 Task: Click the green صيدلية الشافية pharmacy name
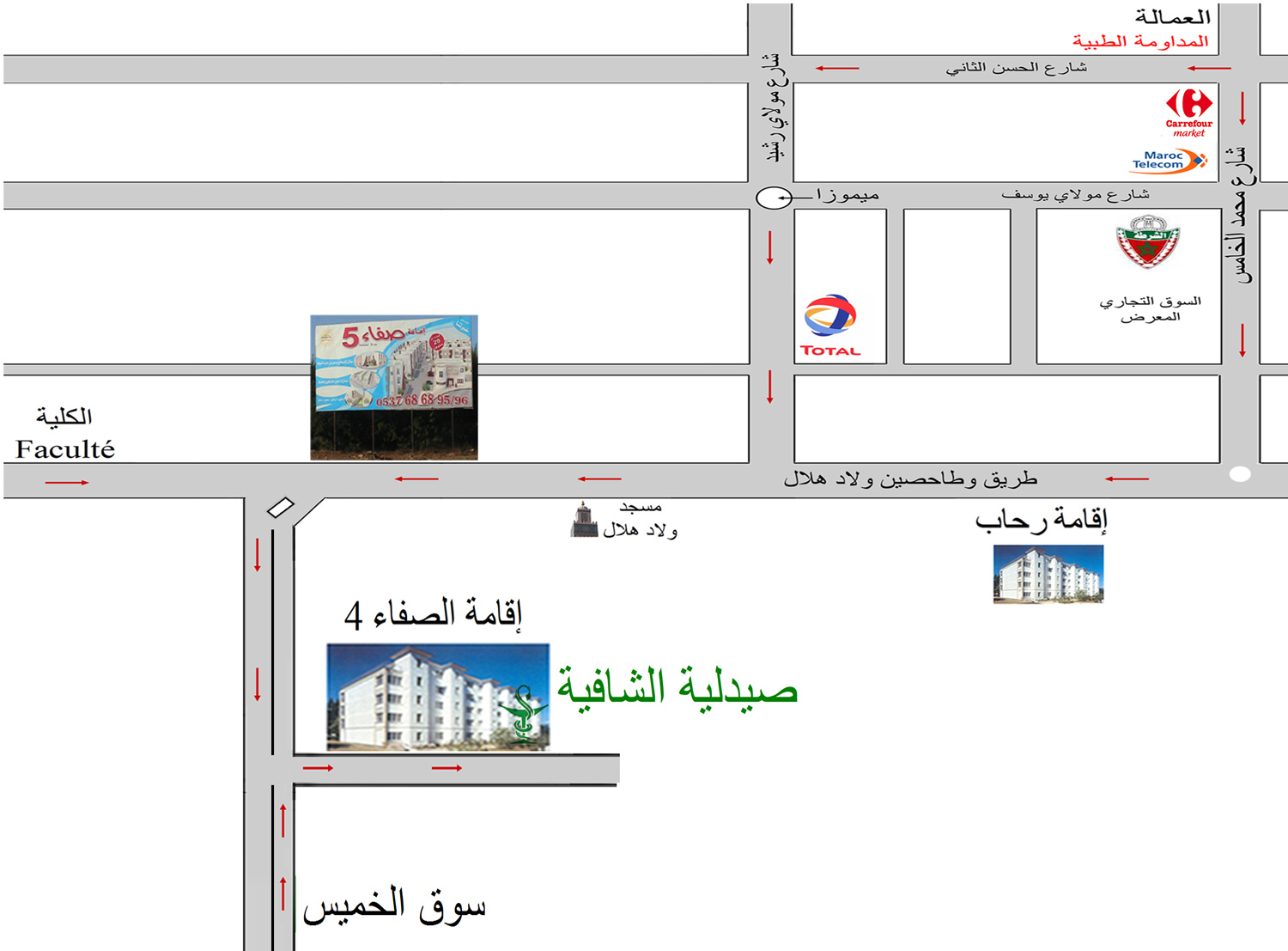coord(677,688)
